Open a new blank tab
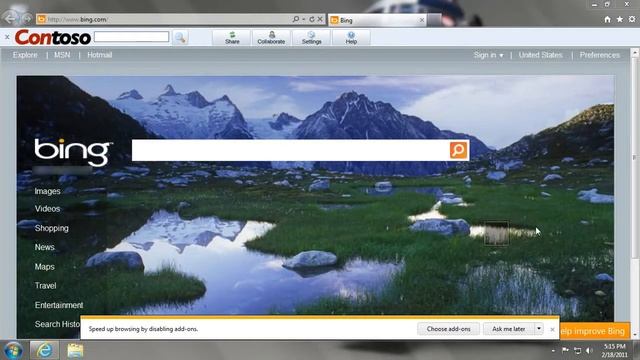The height and width of the screenshot is (360, 640). point(434,20)
